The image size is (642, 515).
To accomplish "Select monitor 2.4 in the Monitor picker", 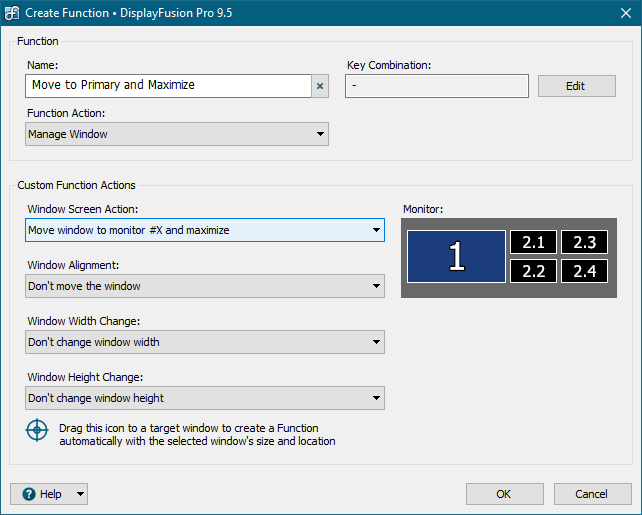I will (x=584, y=271).
